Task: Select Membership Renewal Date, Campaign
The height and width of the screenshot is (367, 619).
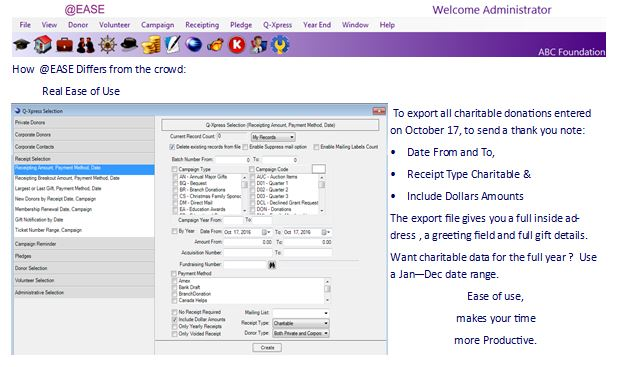Action: pos(53,209)
